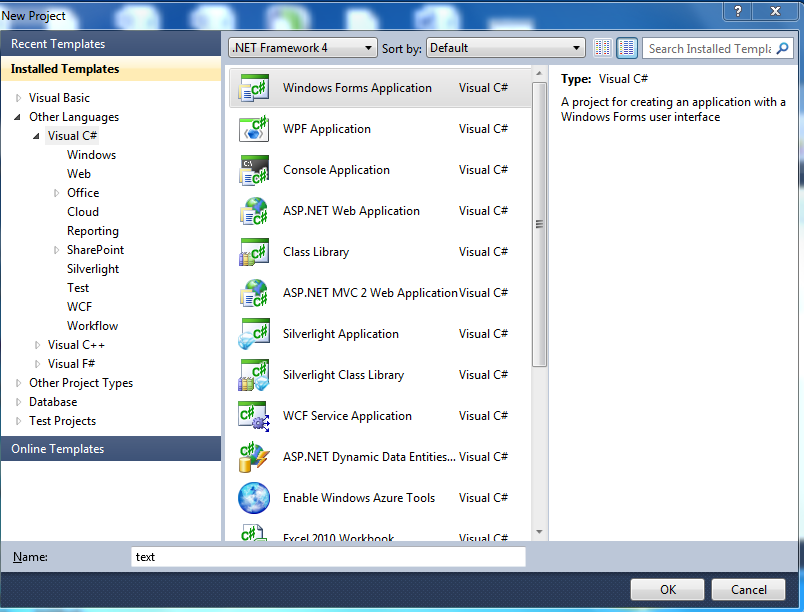The width and height of the screenshot is (804, 612).
Task: Open the Recent Templates section
Action: [111, 44]
